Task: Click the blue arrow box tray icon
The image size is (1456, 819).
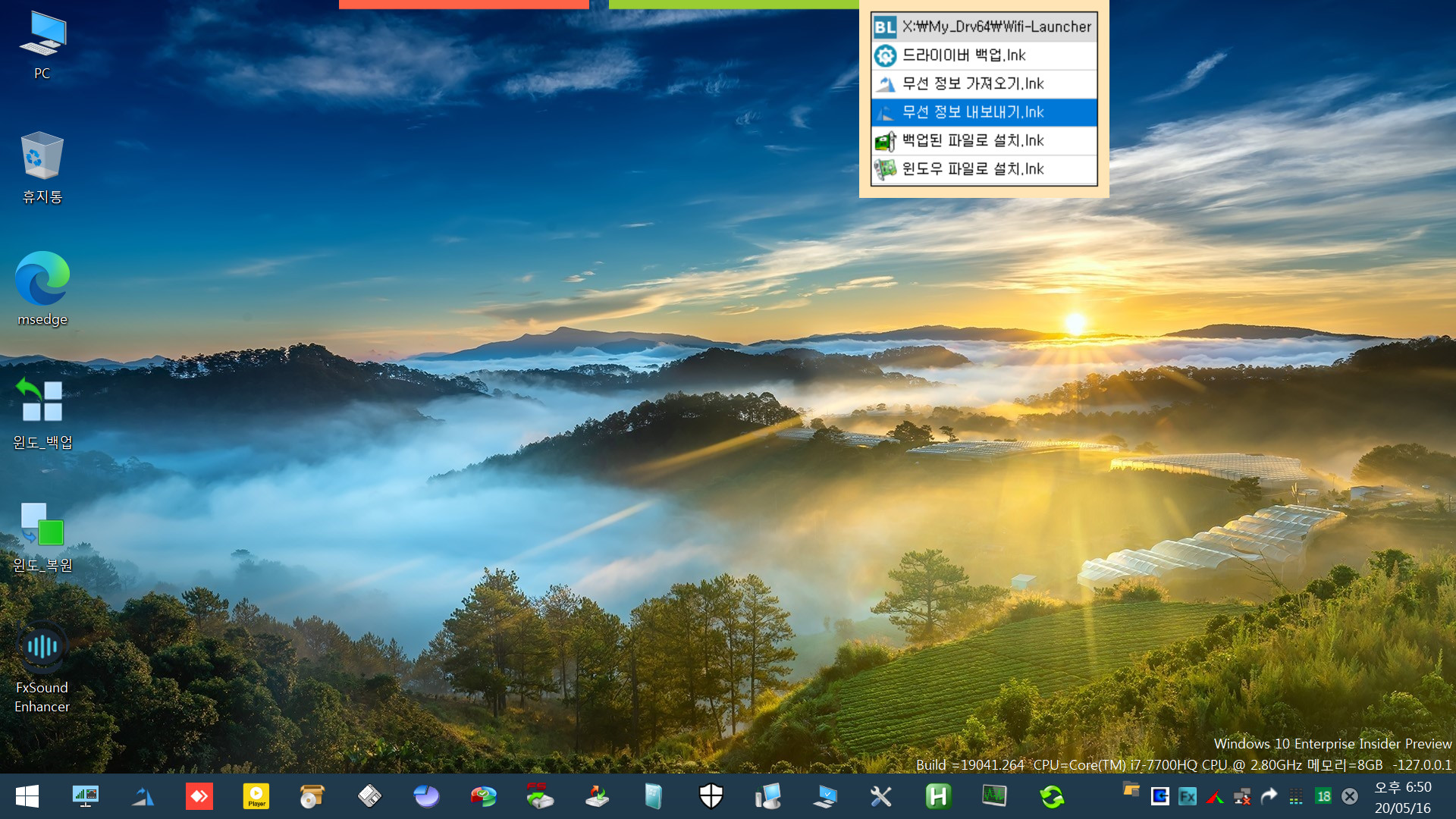Action: point(1159,796)
